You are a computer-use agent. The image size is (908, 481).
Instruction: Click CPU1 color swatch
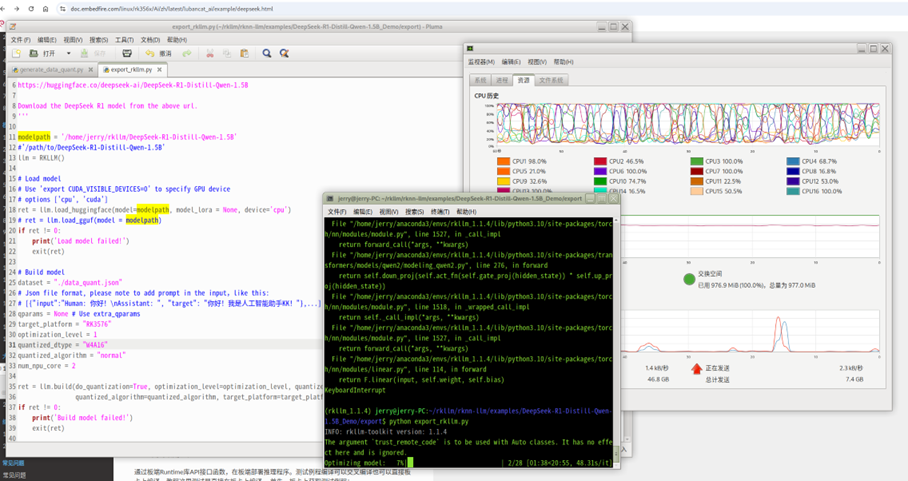pyautogui.click(x=503, y=161)
